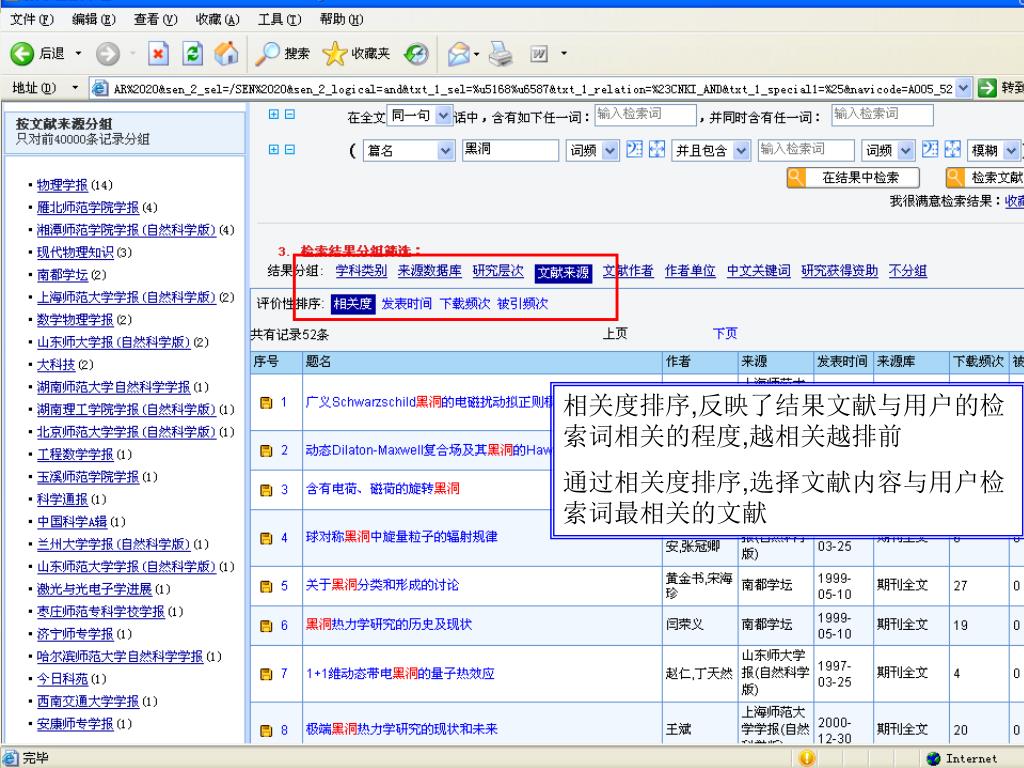1024x768 pixels.
Task: Open 科学通报 source link
Action: pyautogui.click(x=62, y=500)
